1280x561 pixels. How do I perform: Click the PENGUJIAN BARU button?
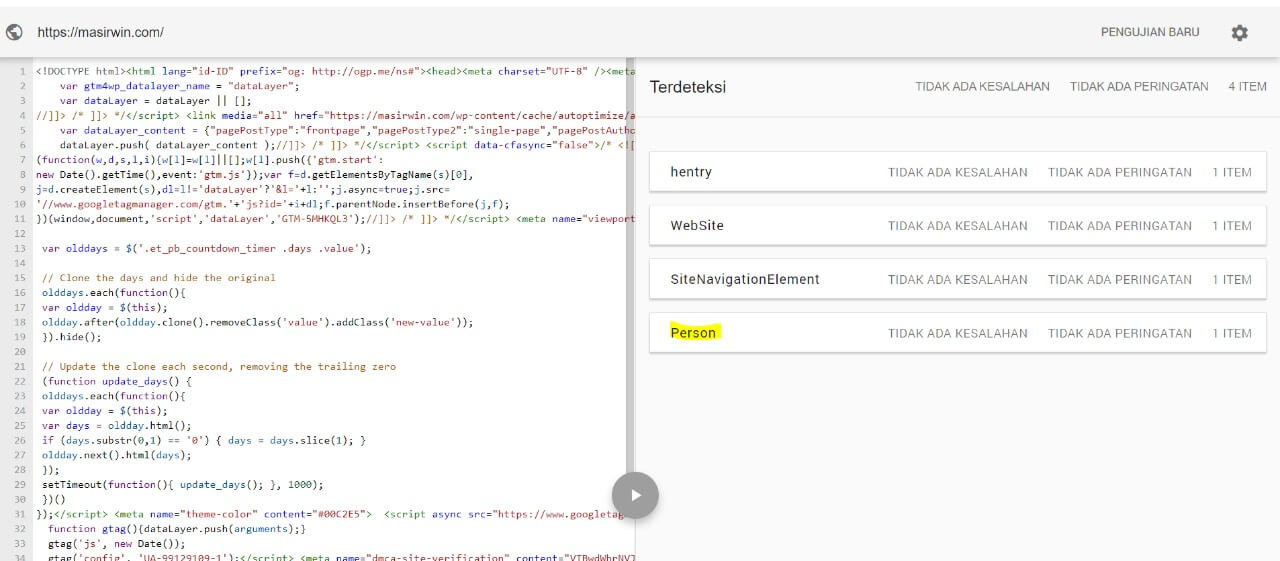[x=1150, y=32]
